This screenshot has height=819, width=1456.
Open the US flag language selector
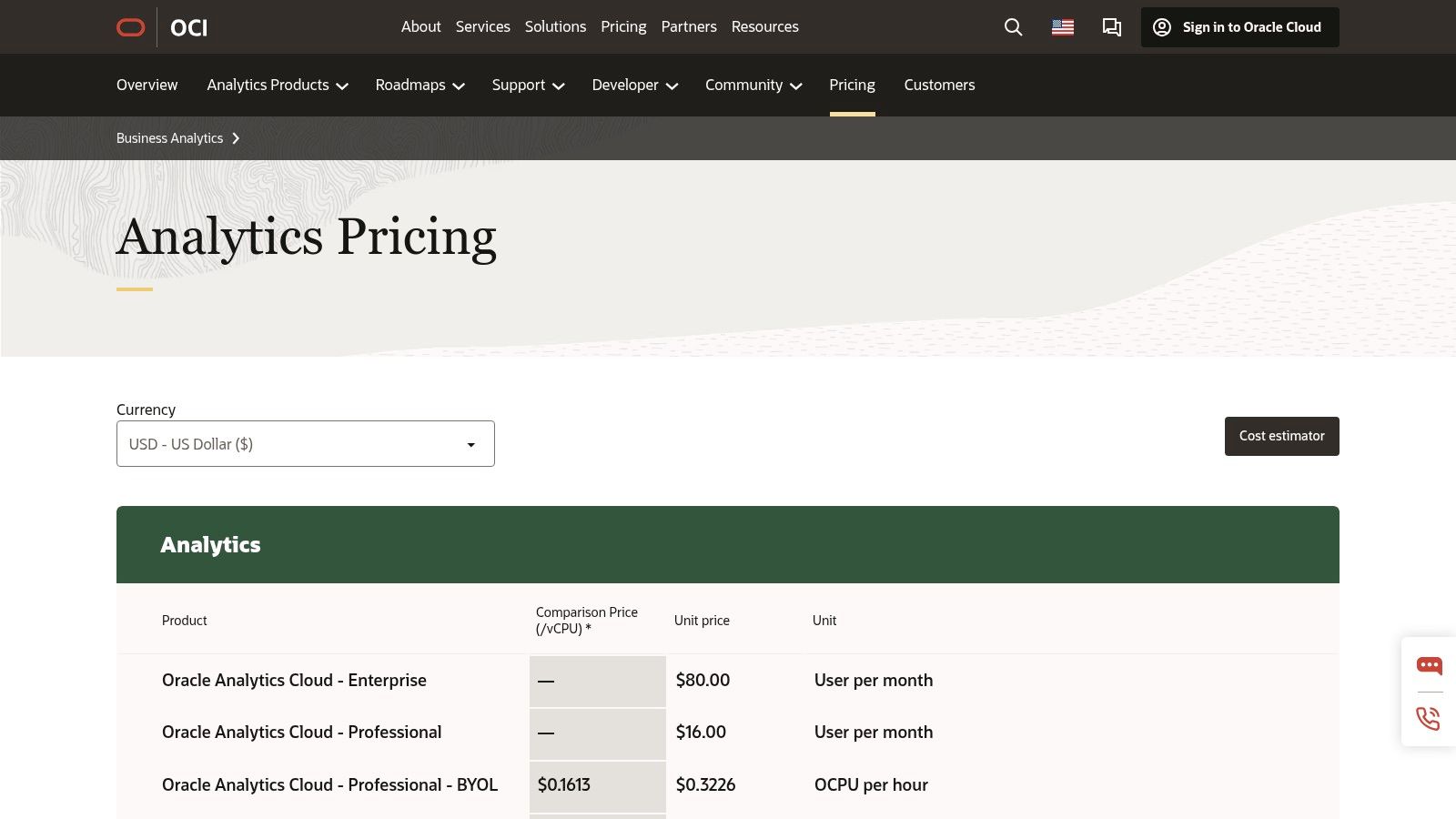coord(1062,27)
